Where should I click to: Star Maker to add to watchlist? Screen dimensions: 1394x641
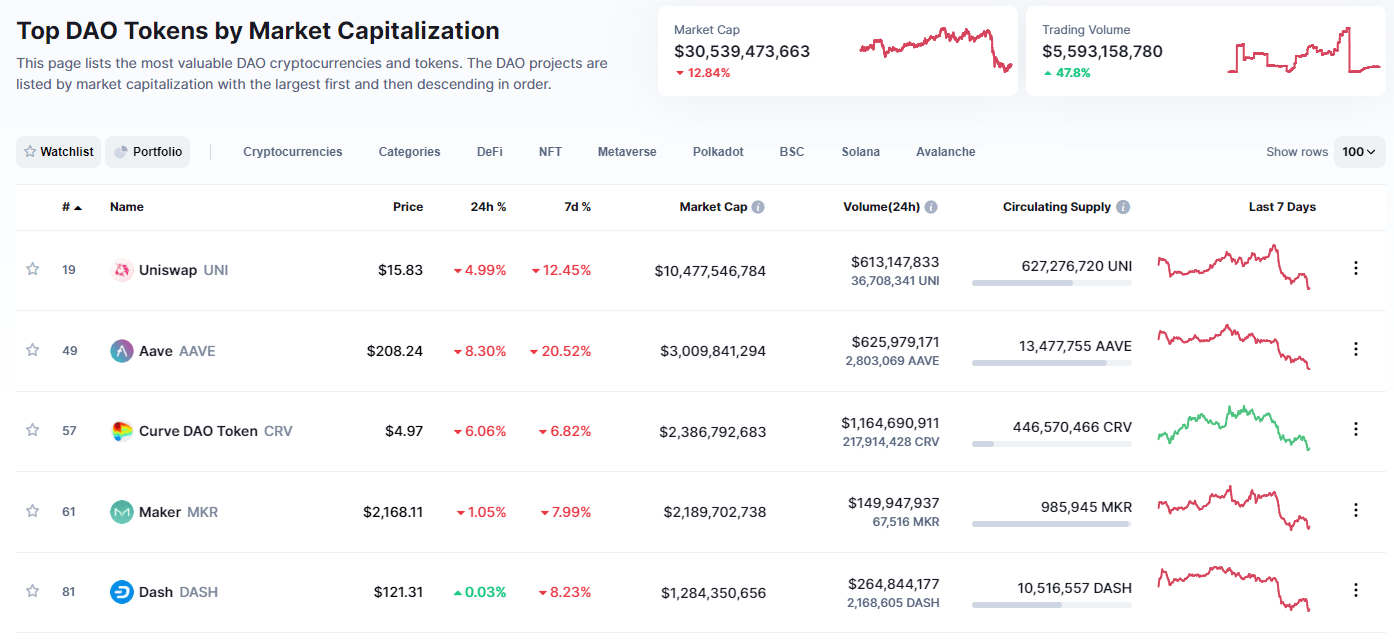(x=33, y=511)
